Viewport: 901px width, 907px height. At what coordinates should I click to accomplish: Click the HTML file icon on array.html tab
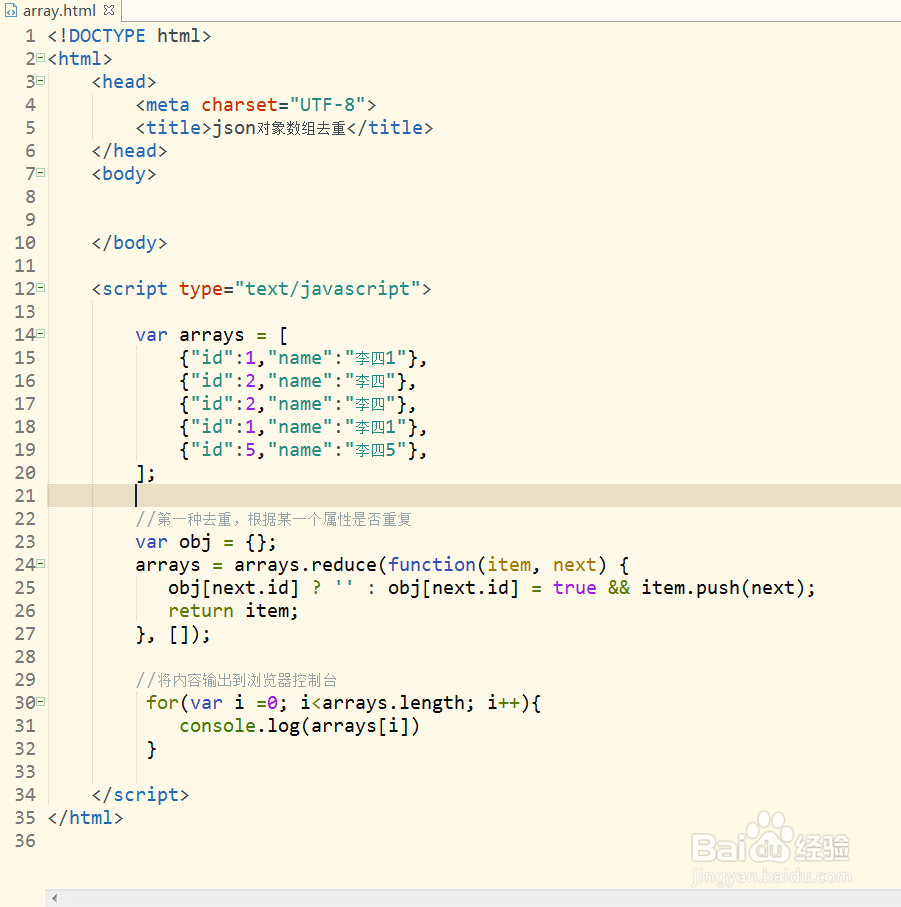[x=10, y=10]
